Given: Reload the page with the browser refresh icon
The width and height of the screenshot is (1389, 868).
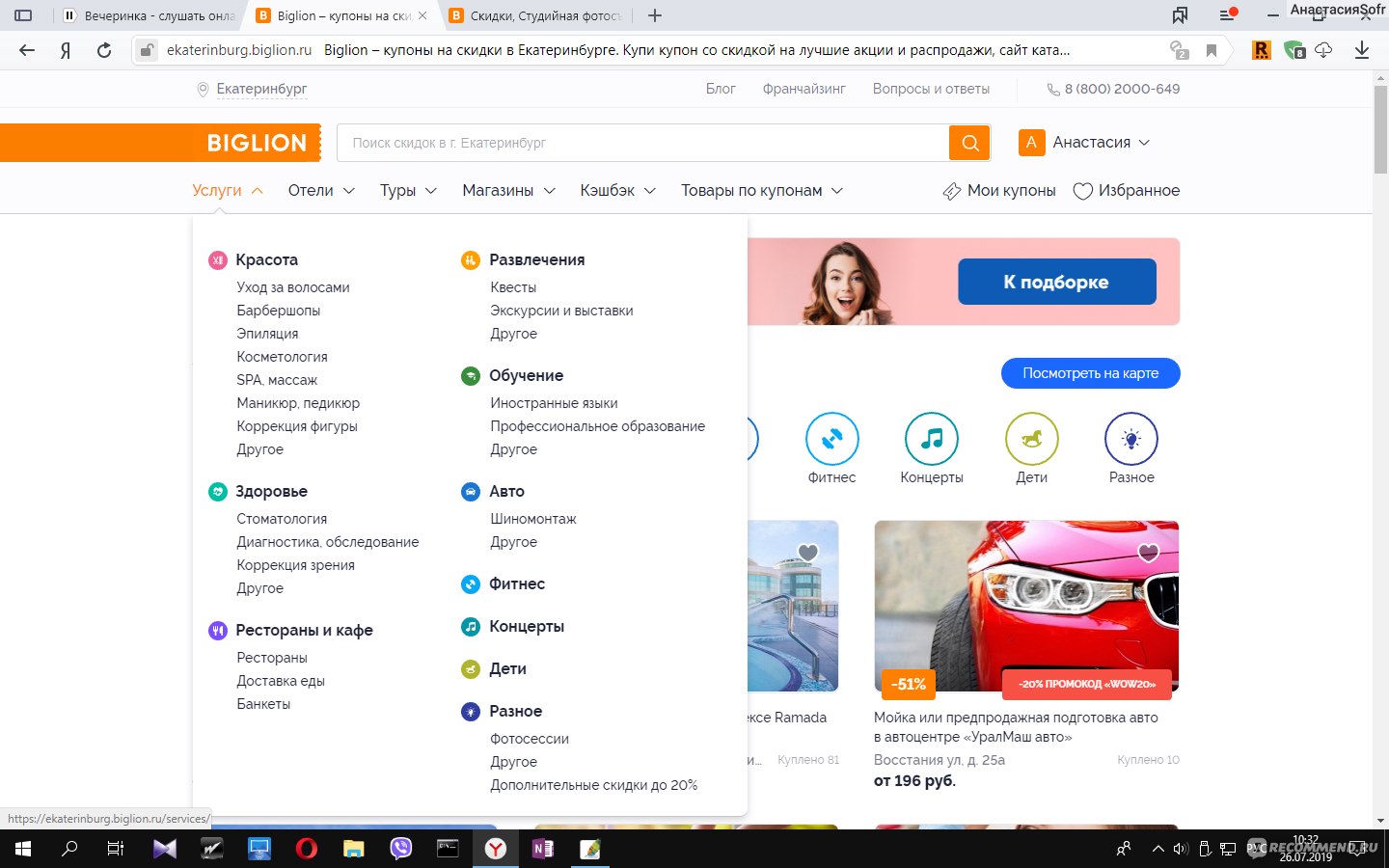Looking at the screenshot, I should click(104, 50).
